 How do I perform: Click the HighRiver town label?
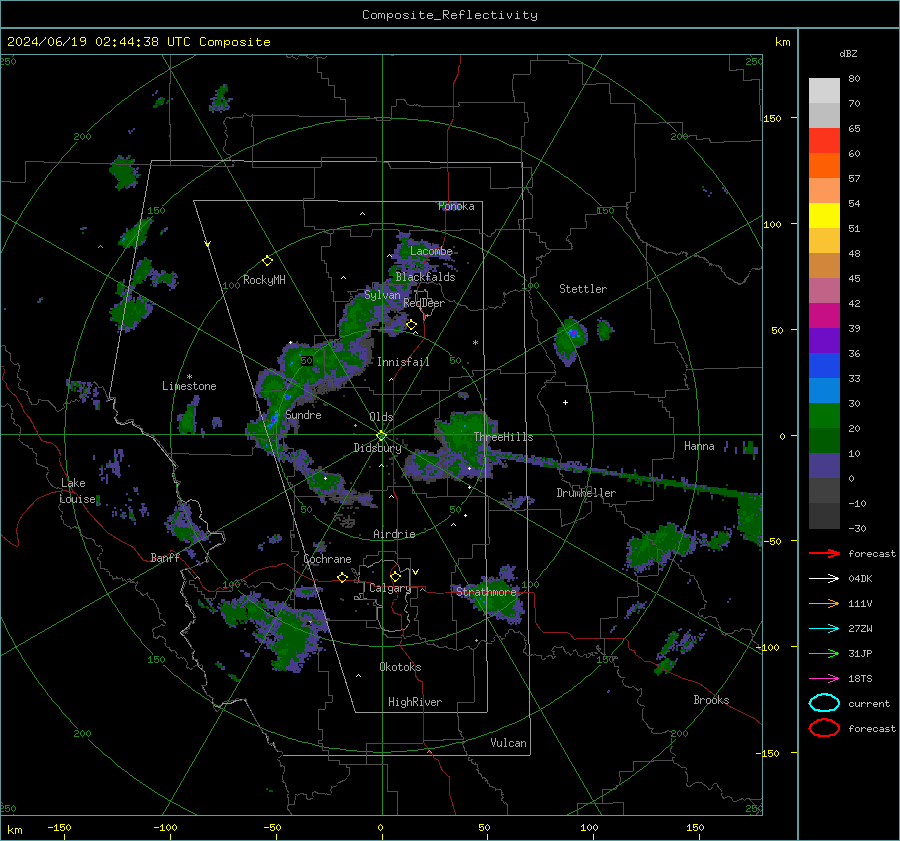coord(415,702)
